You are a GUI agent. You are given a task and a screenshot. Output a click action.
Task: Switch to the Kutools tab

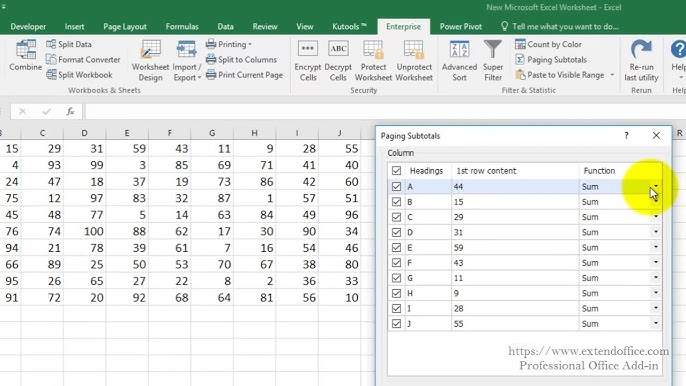click(349, 27)
